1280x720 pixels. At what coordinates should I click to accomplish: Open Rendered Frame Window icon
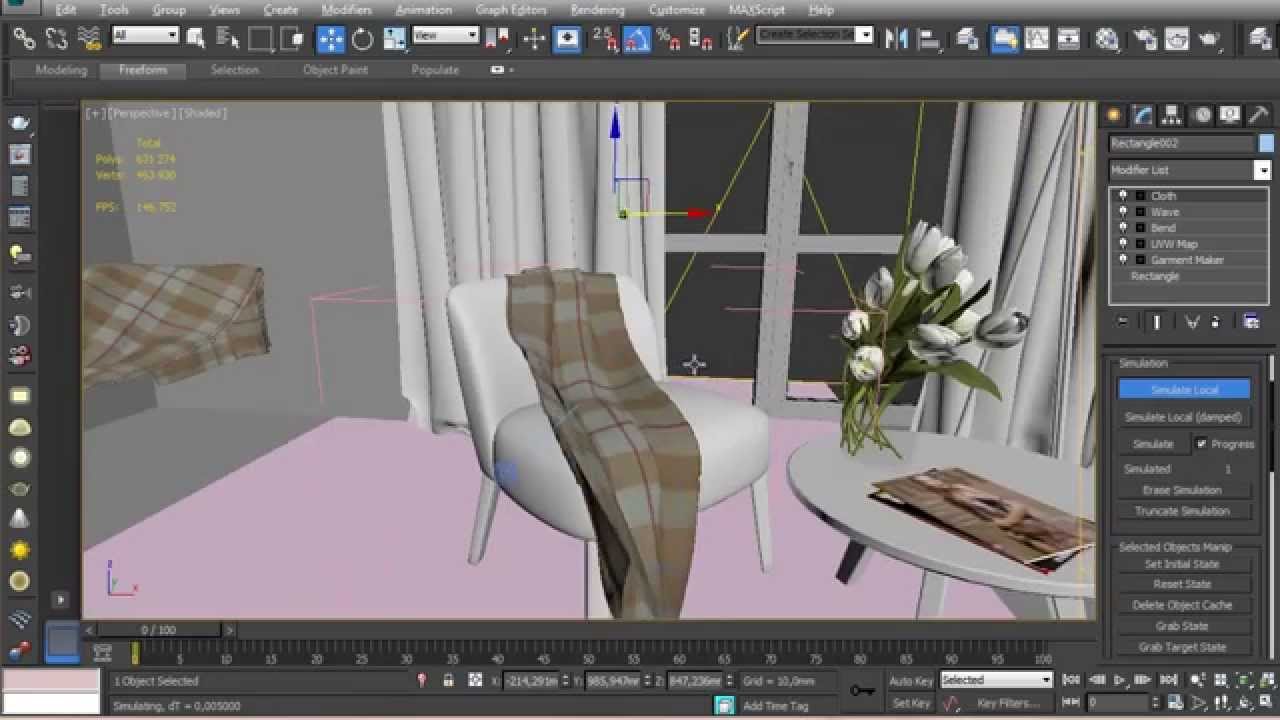(1177, 39)
